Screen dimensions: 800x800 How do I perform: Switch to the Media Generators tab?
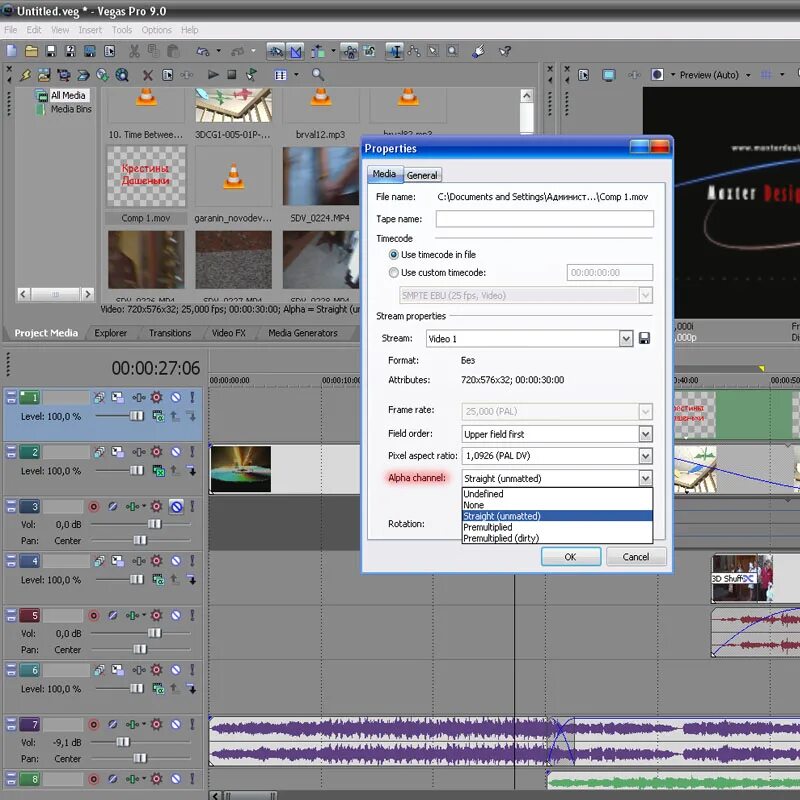click(303, 333)
